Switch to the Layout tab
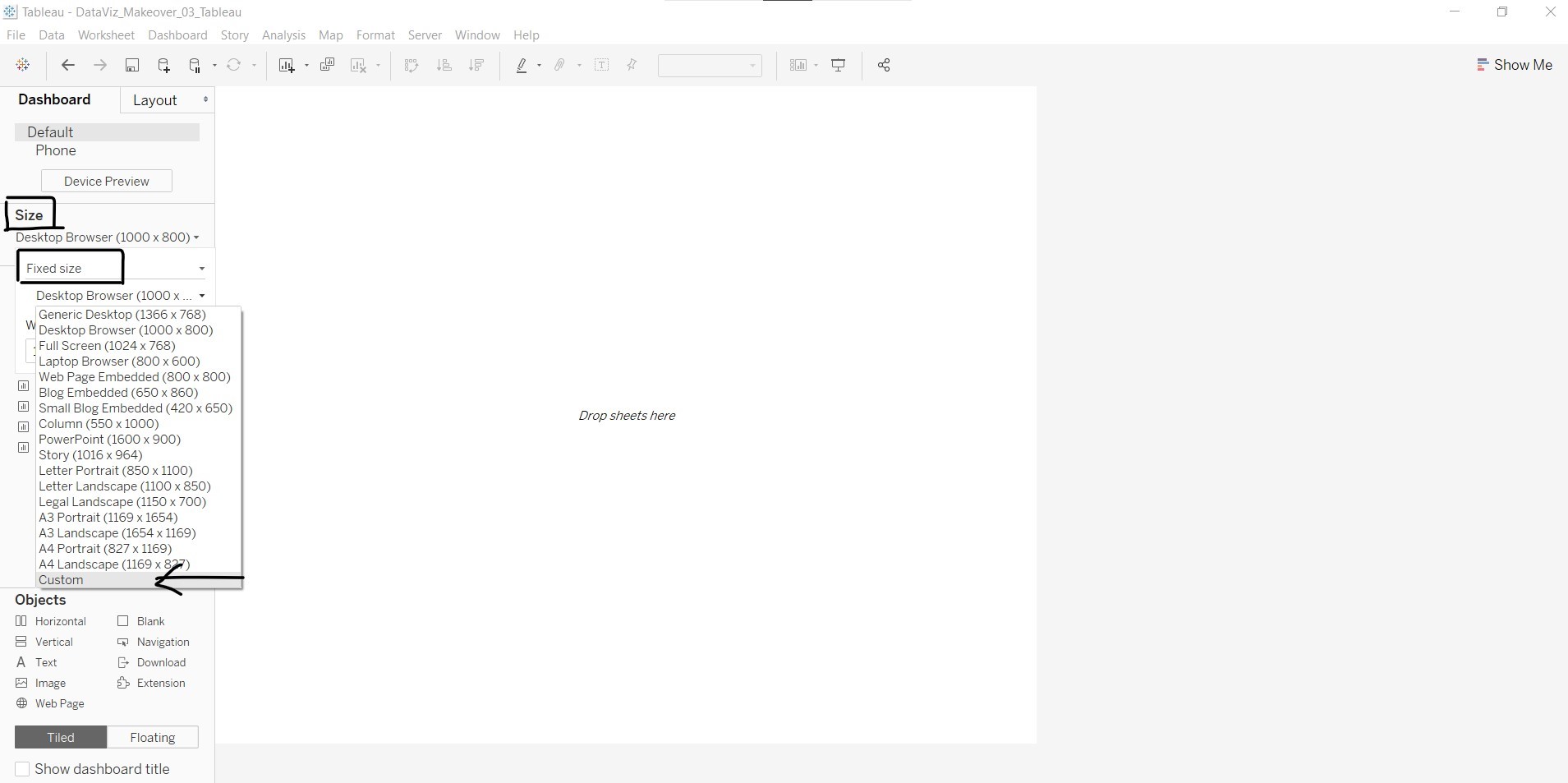This screenshot has width=1568, height=783. 155,100
